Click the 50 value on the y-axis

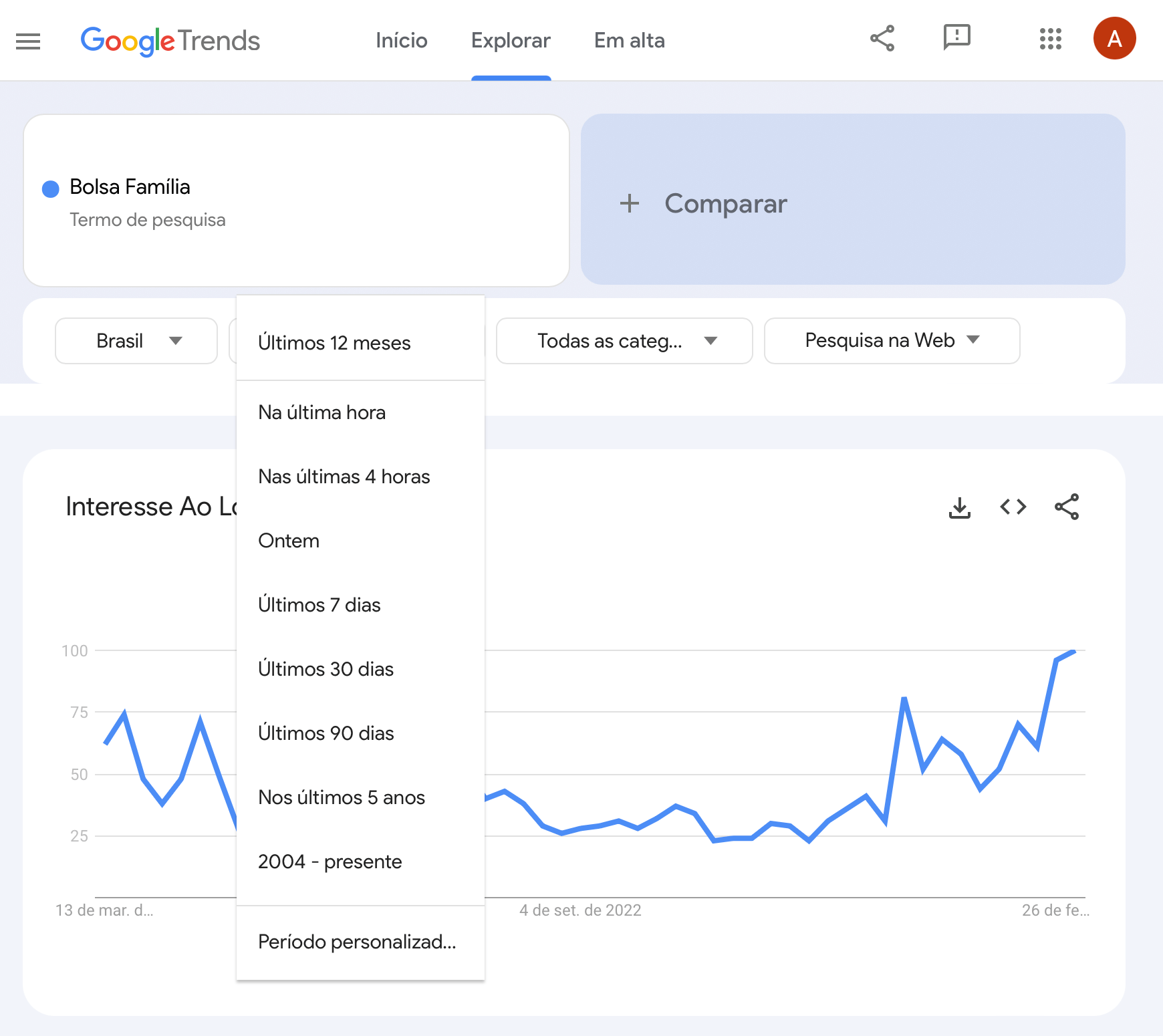point(79,775)
